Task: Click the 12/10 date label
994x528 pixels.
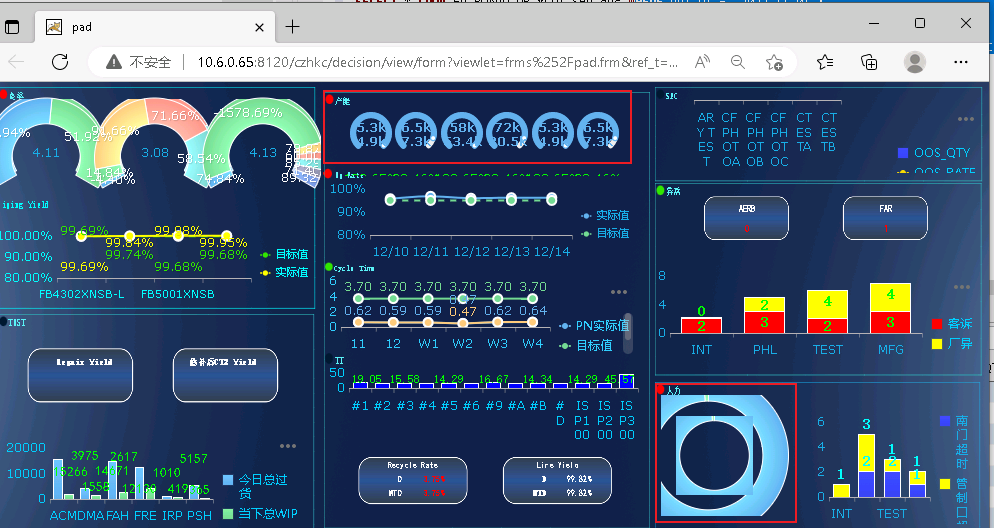Action: click(390, 252)
